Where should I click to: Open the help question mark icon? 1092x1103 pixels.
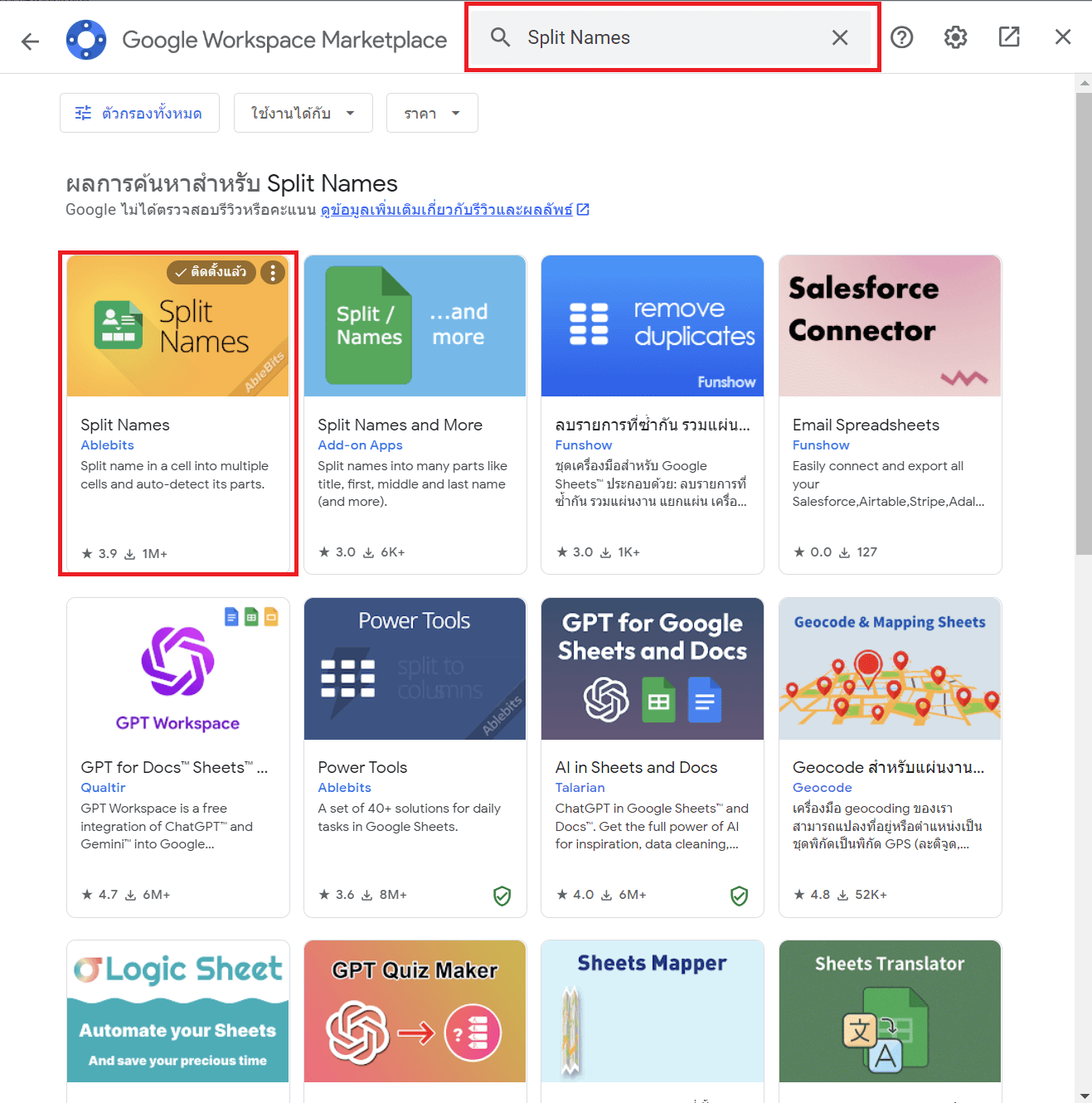tap(901, 37)
